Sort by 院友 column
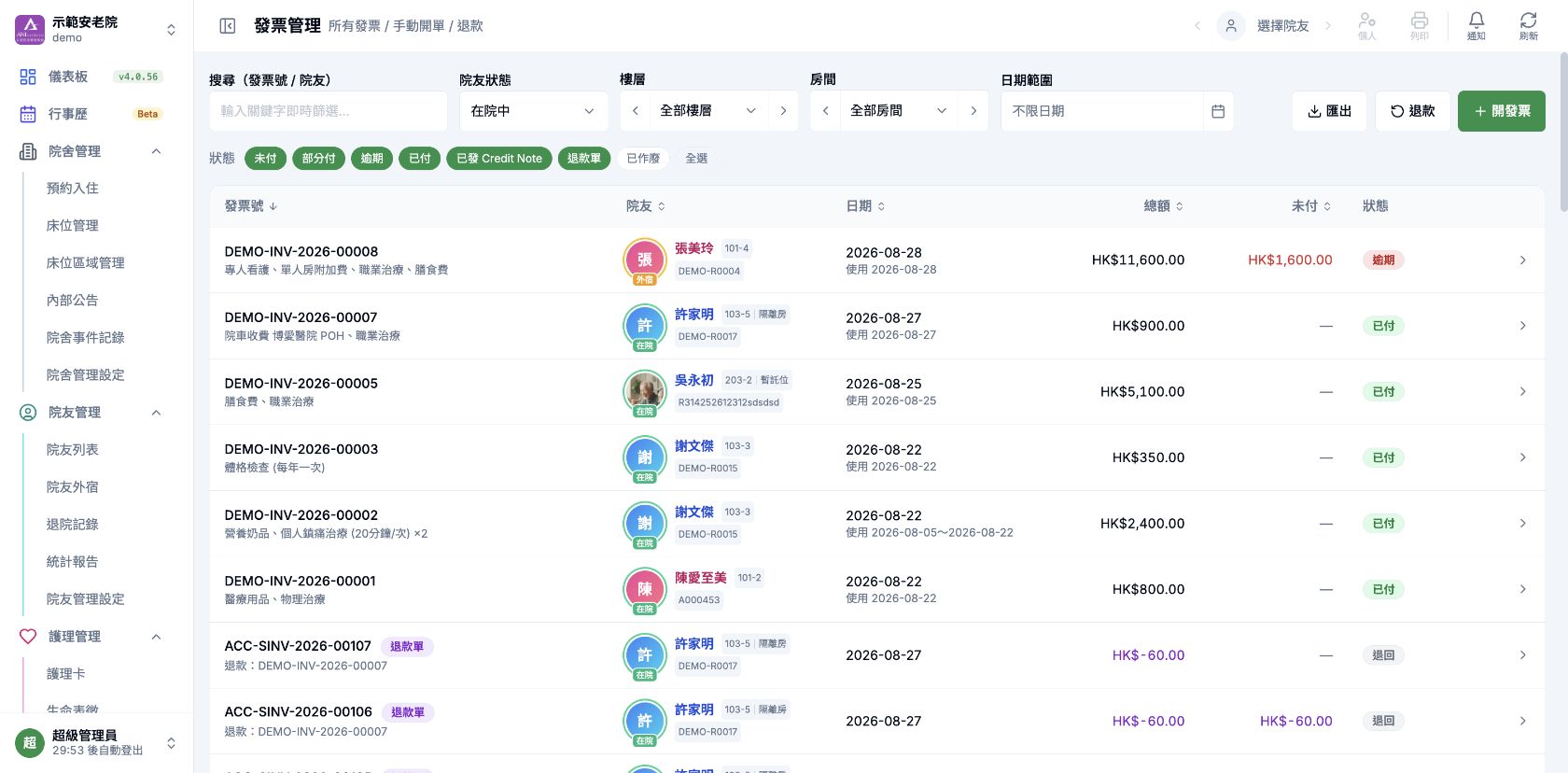This screenshot has height=773, width=1568. coord(646,206)
